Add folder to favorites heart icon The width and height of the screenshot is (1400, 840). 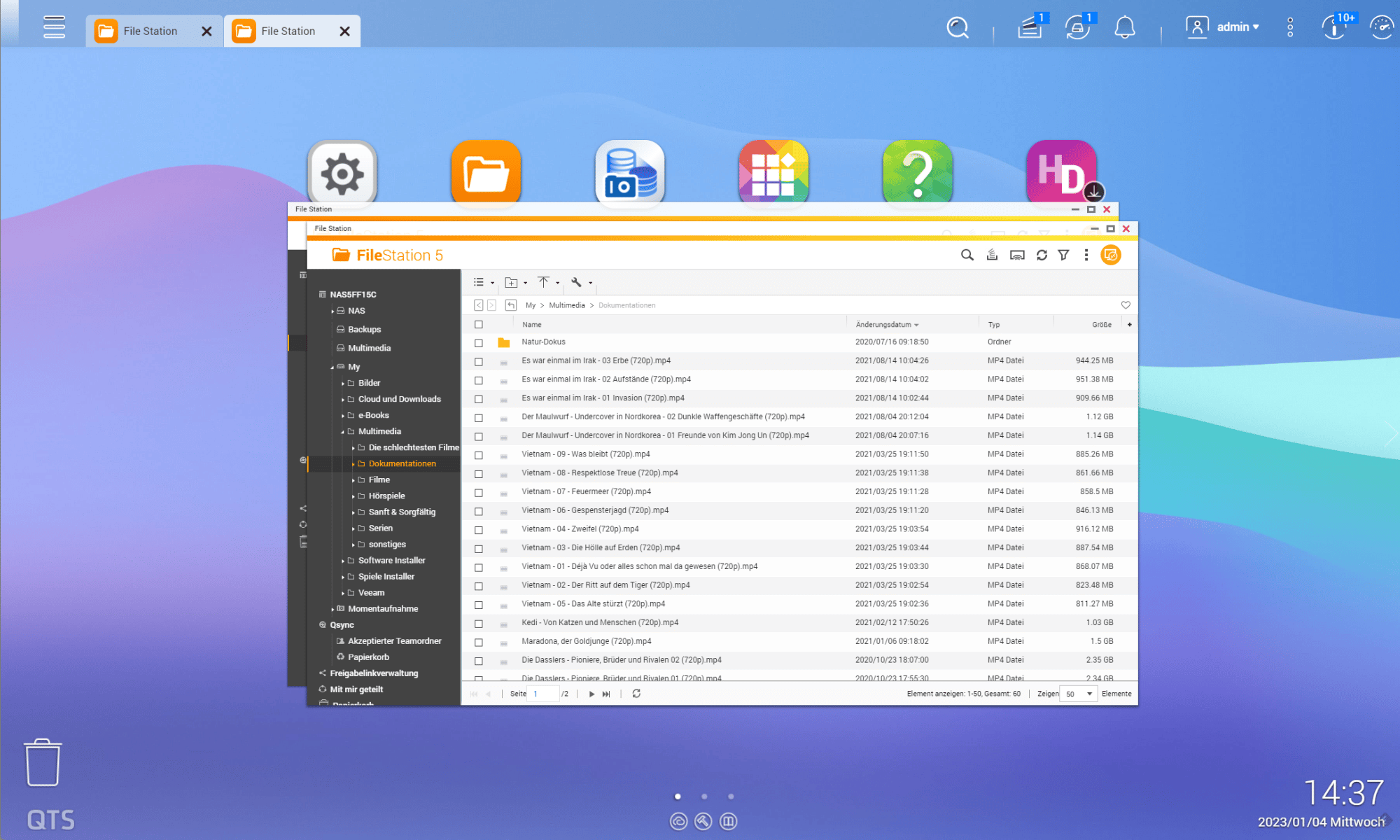point(1126,305)
